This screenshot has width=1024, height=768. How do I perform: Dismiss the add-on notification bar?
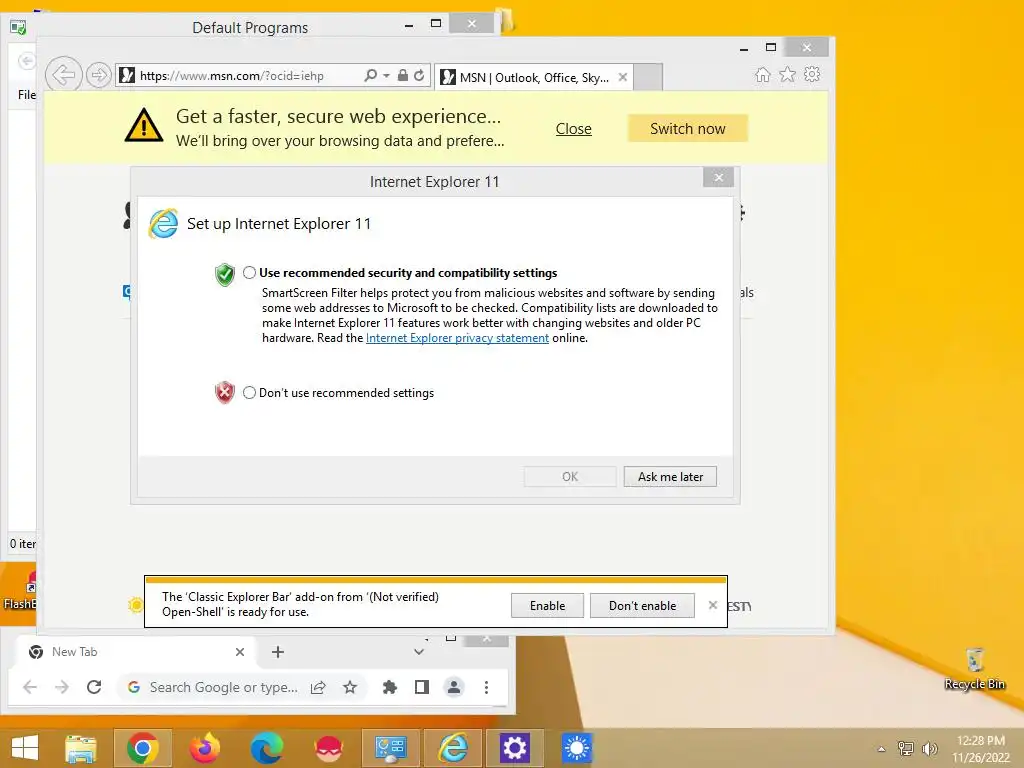click(x=712, y=605)
